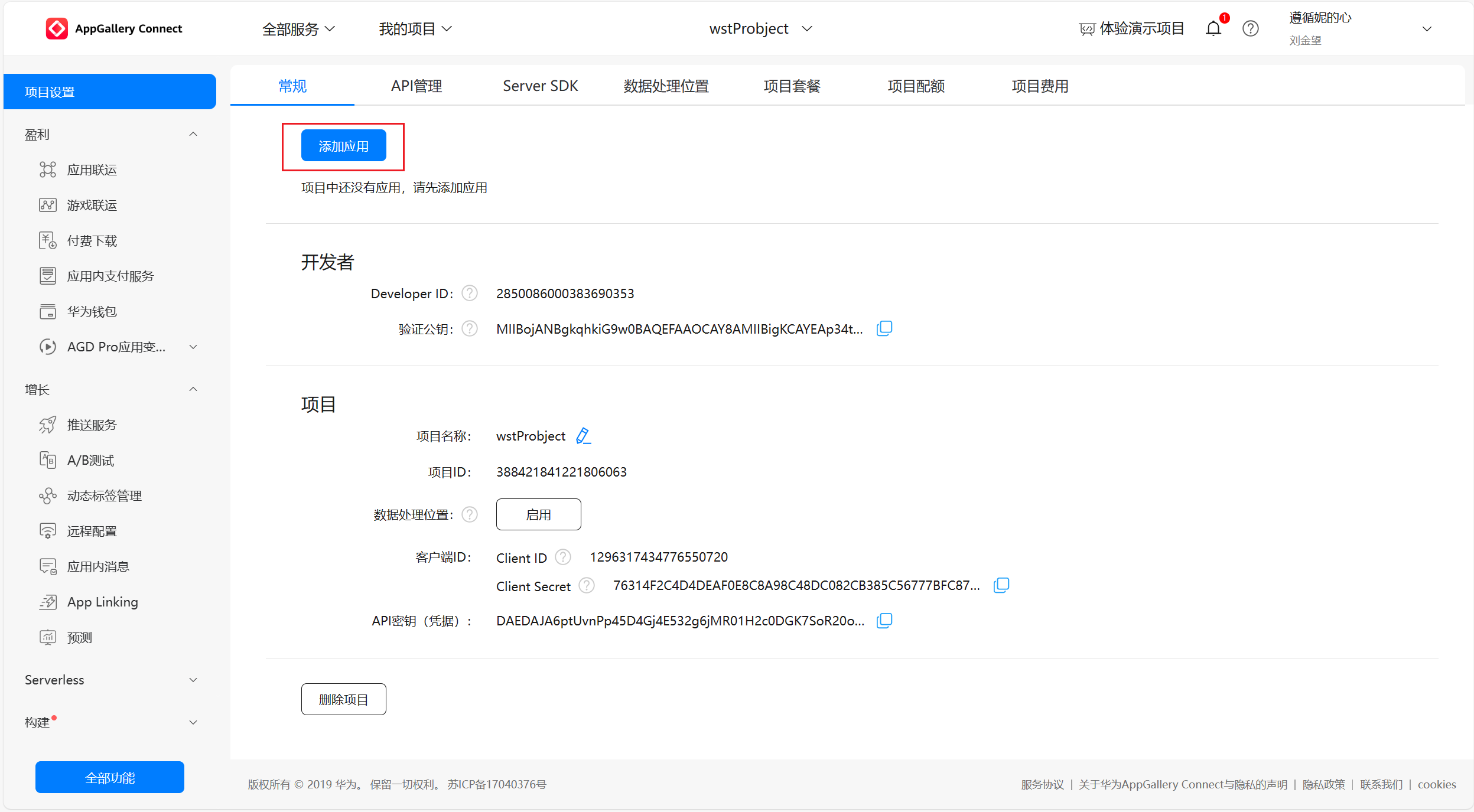Open the 我的项目 dropdown menu
Image resolution: width=1474 pixels, height=812 pixels.
(x=415, y=29)
